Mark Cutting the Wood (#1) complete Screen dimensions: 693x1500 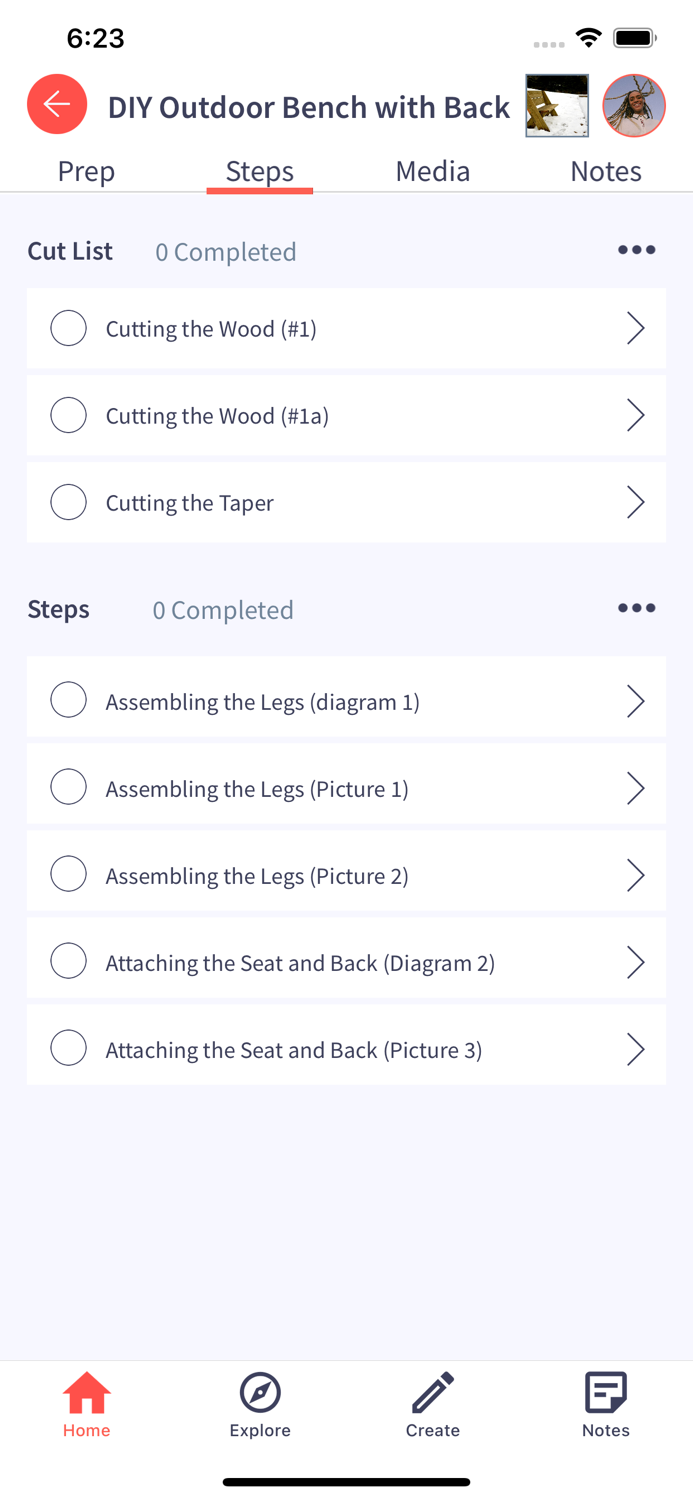pyautogui.click(x=69, y=328)
